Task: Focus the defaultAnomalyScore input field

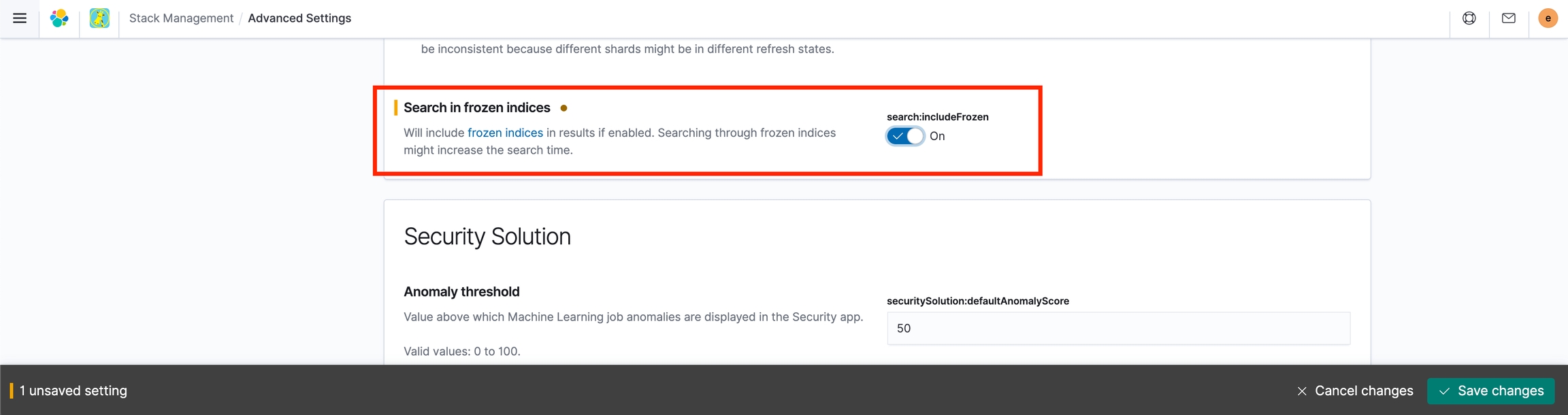Action: pyautogui.click(x=1118, y=329)
